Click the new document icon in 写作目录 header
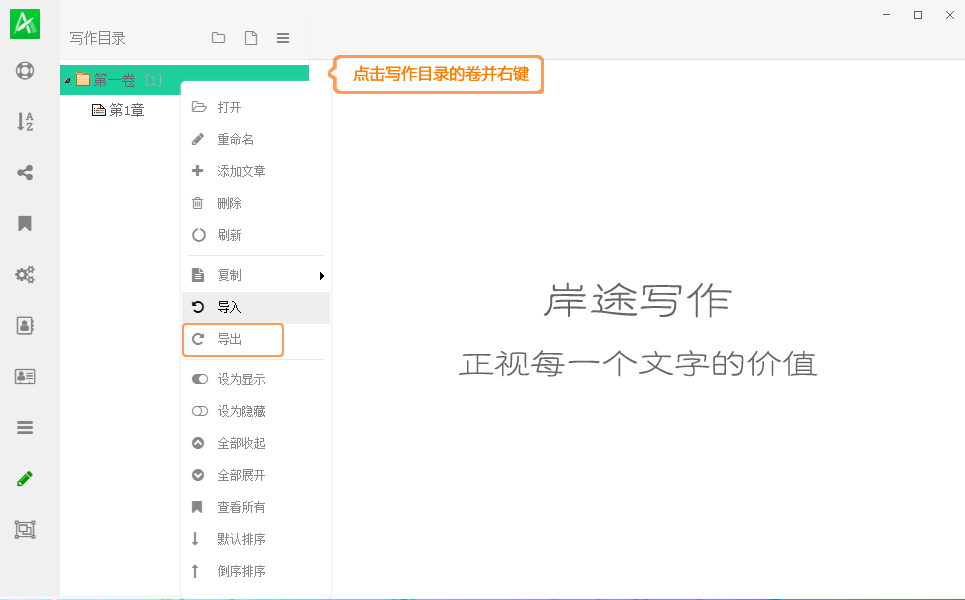The height and width of the screenshot is (600, 965). [251, 38]
